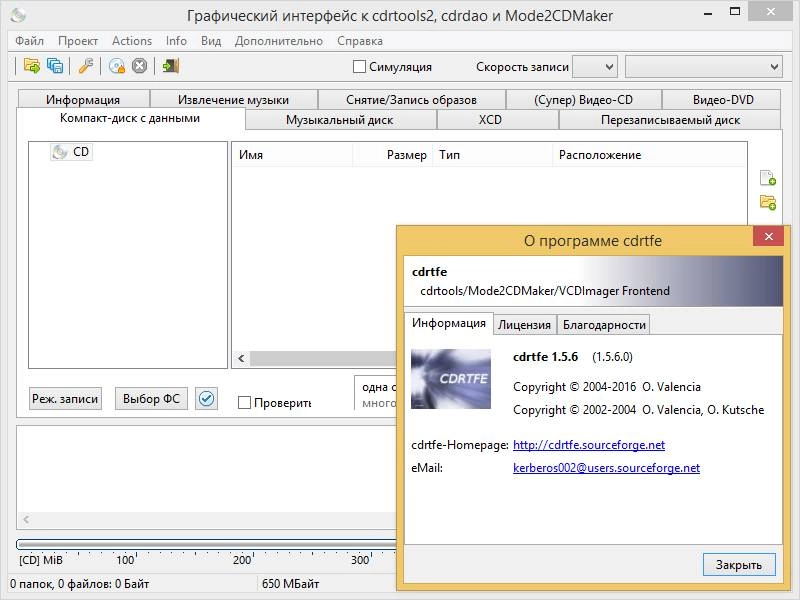Click the CD capacity progress bar
Viewport: 800px width, 600px height.
[x=207, y=544]
